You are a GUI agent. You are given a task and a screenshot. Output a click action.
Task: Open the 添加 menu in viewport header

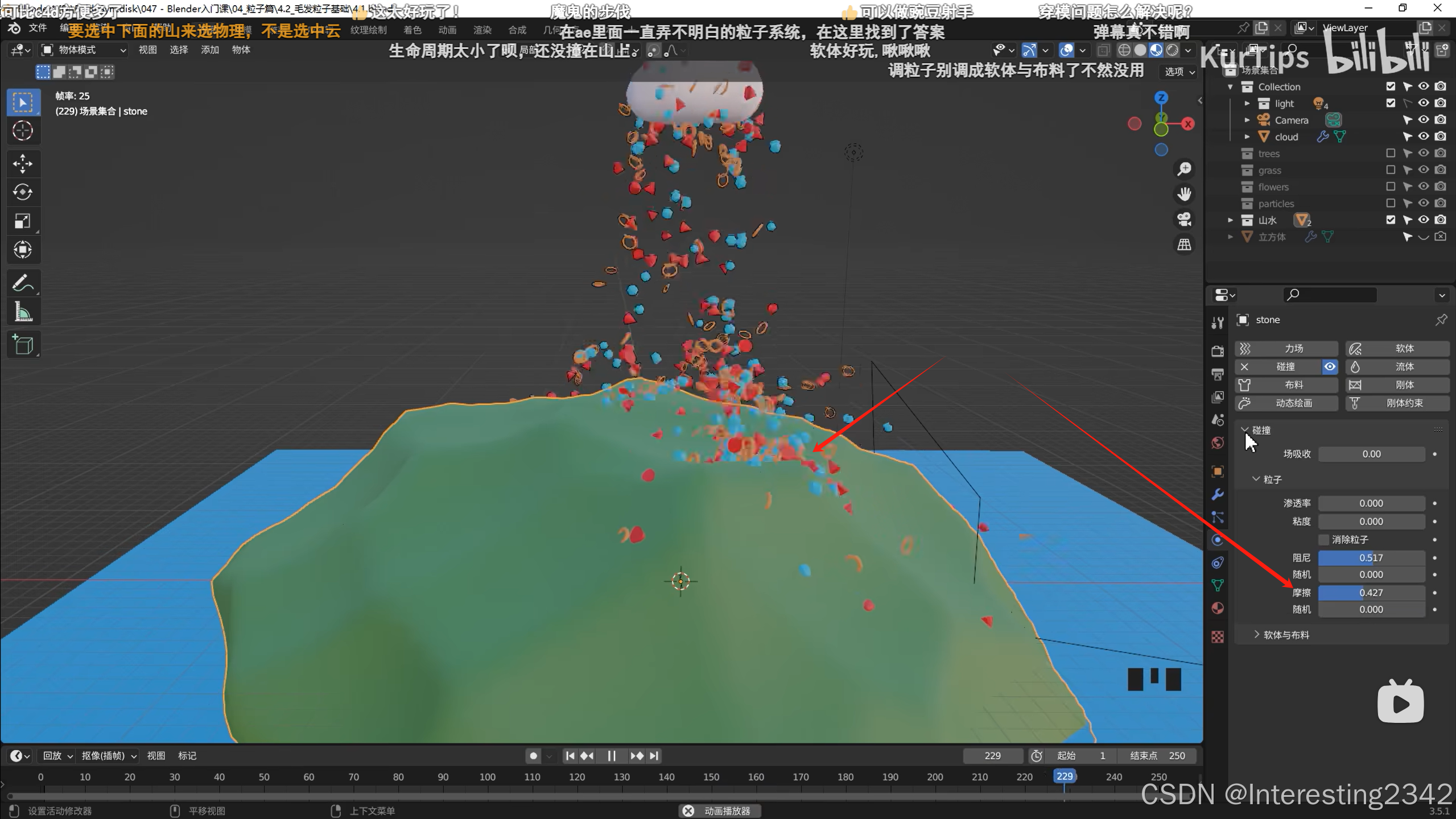click(209, 50)
